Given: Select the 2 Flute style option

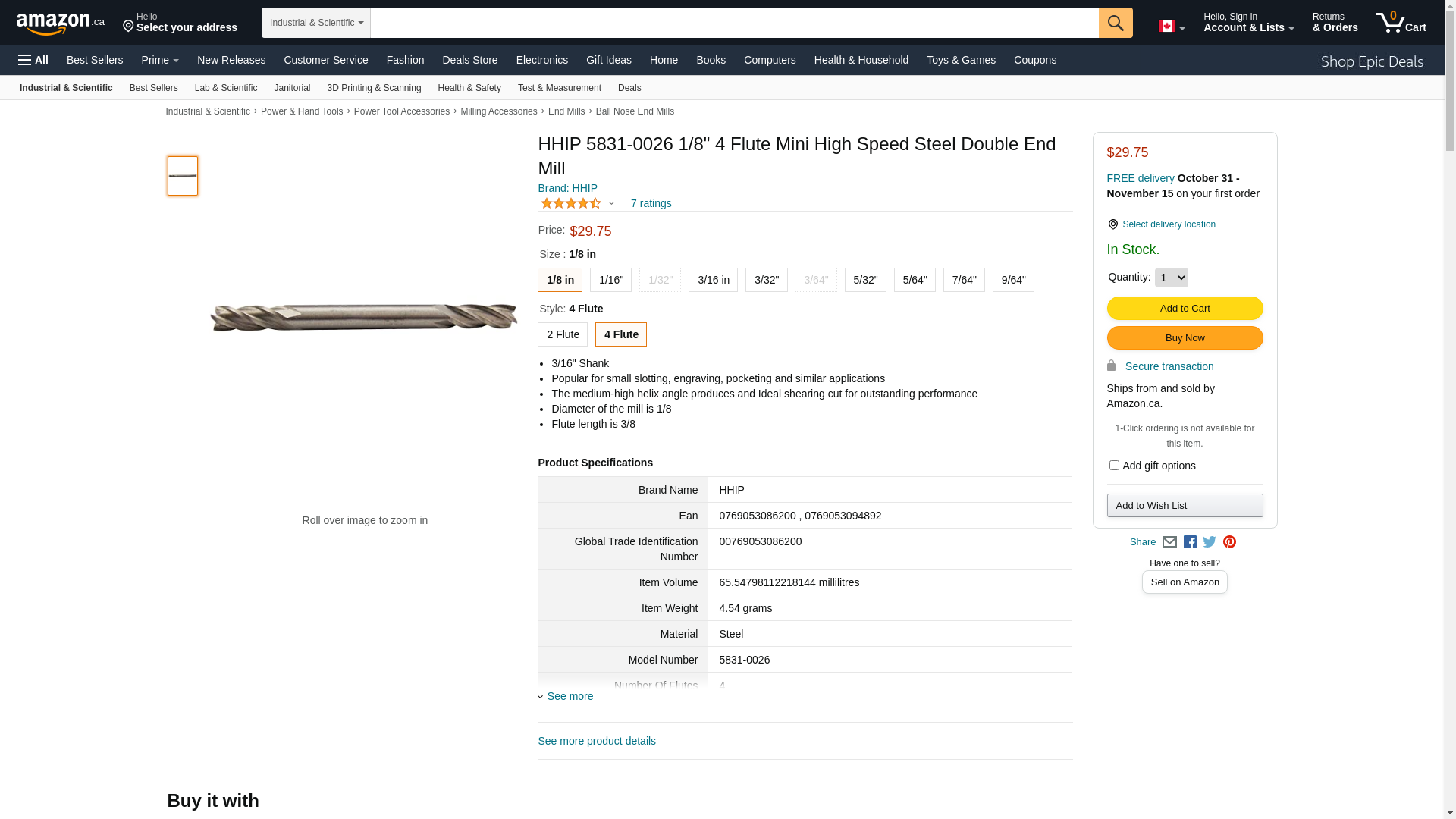Looking at the screenshot, I should [x=563, y=334].
